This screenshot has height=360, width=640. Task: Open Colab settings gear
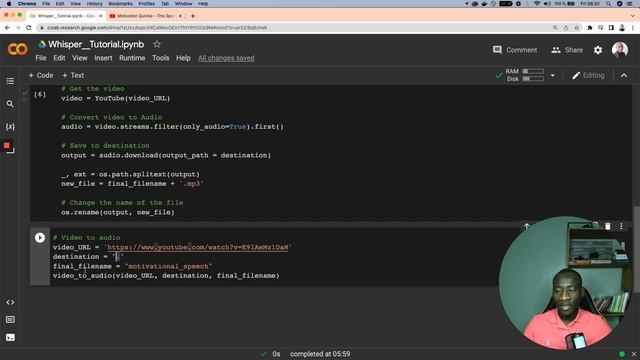click(598, 50)
